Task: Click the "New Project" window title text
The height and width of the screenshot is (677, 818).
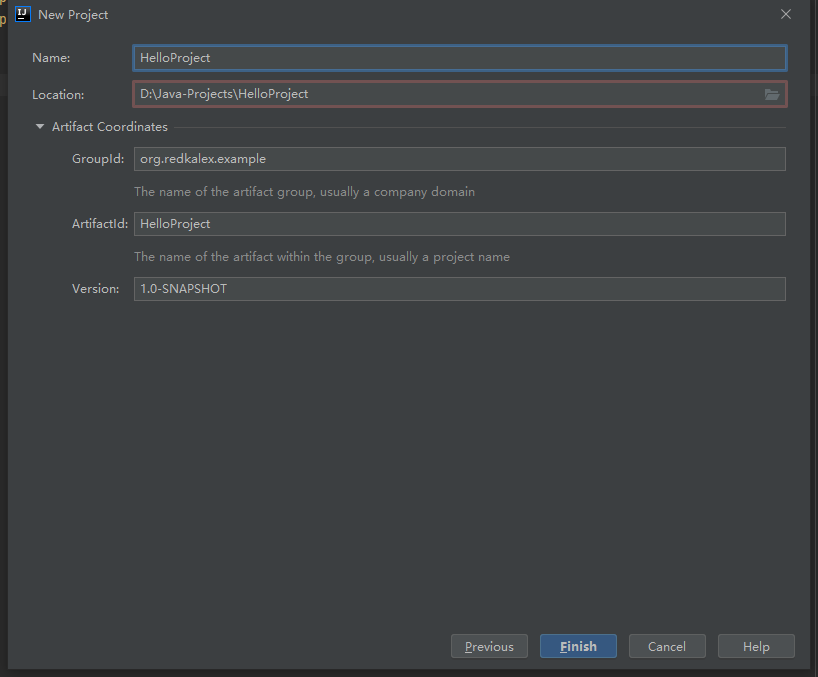Action: tap(73, 15)
